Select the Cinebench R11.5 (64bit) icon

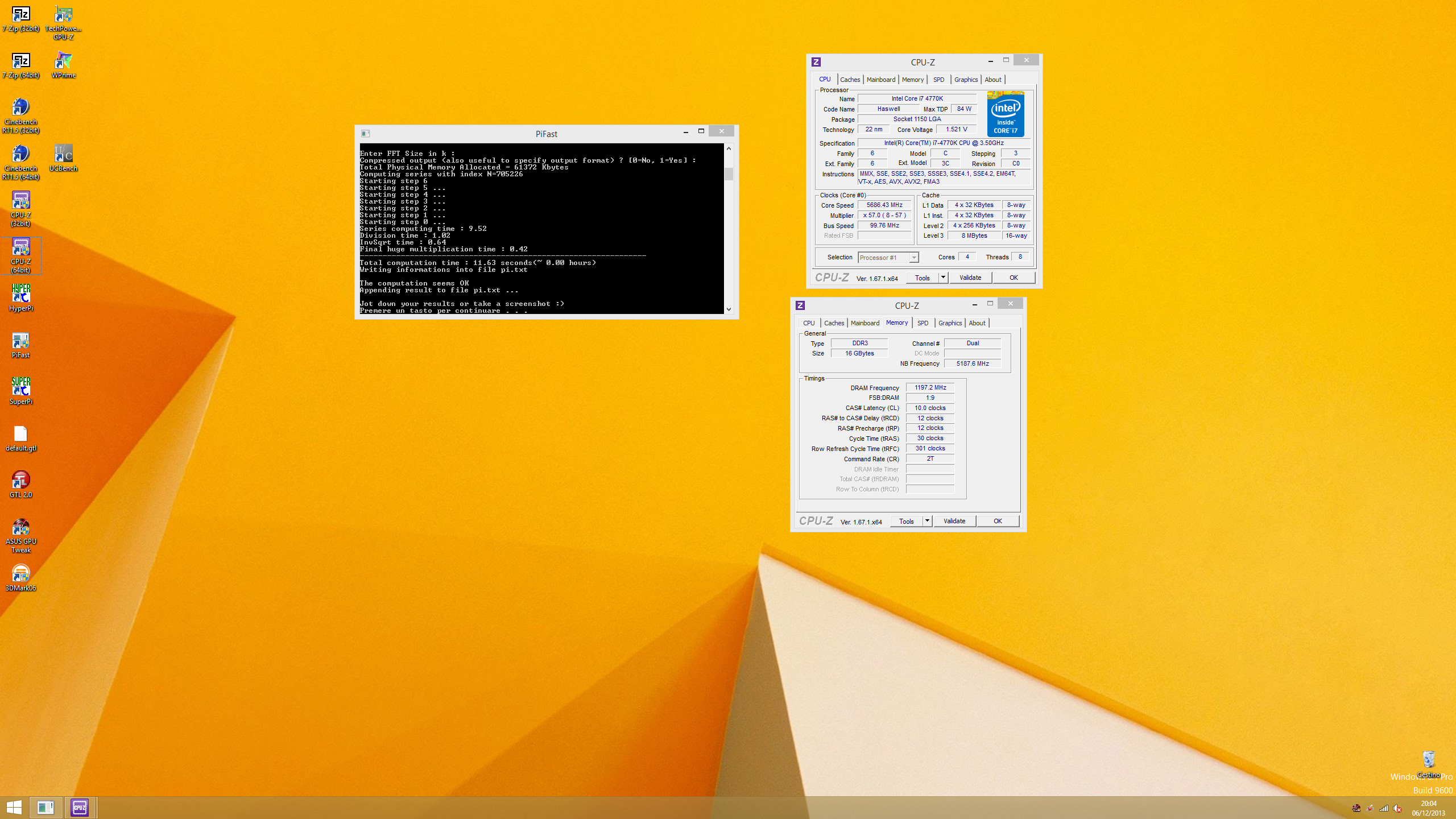click(20, 162)
